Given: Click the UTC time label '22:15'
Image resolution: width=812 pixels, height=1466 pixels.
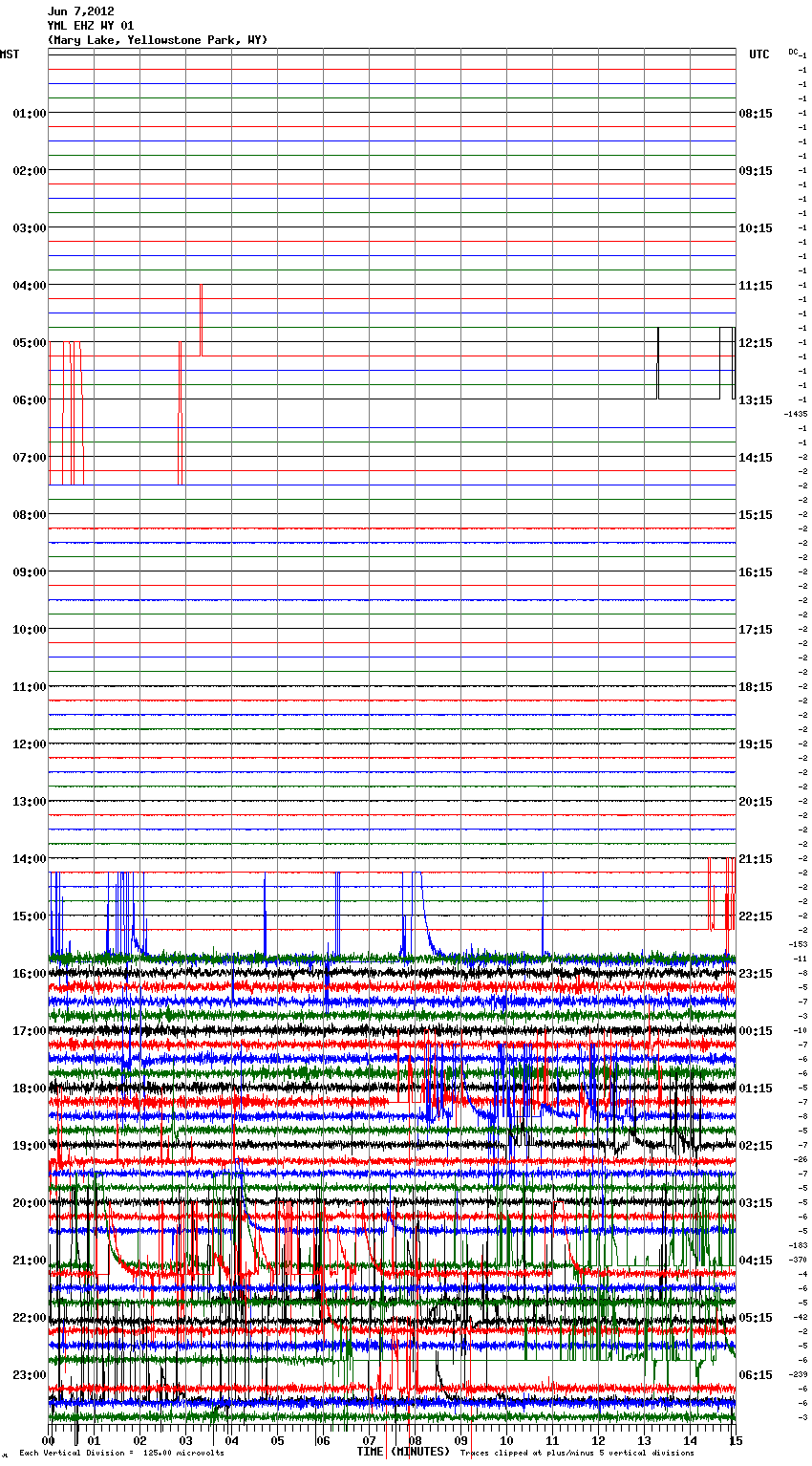Looking at the screenshot, I should pos(756,916).
